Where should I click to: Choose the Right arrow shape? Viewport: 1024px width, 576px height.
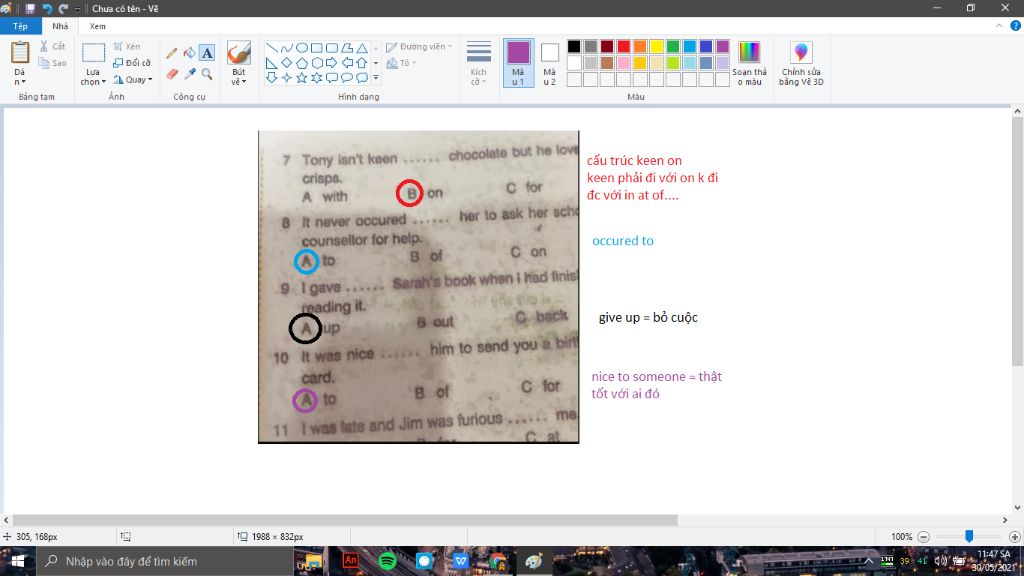click(x=332, y=63)
